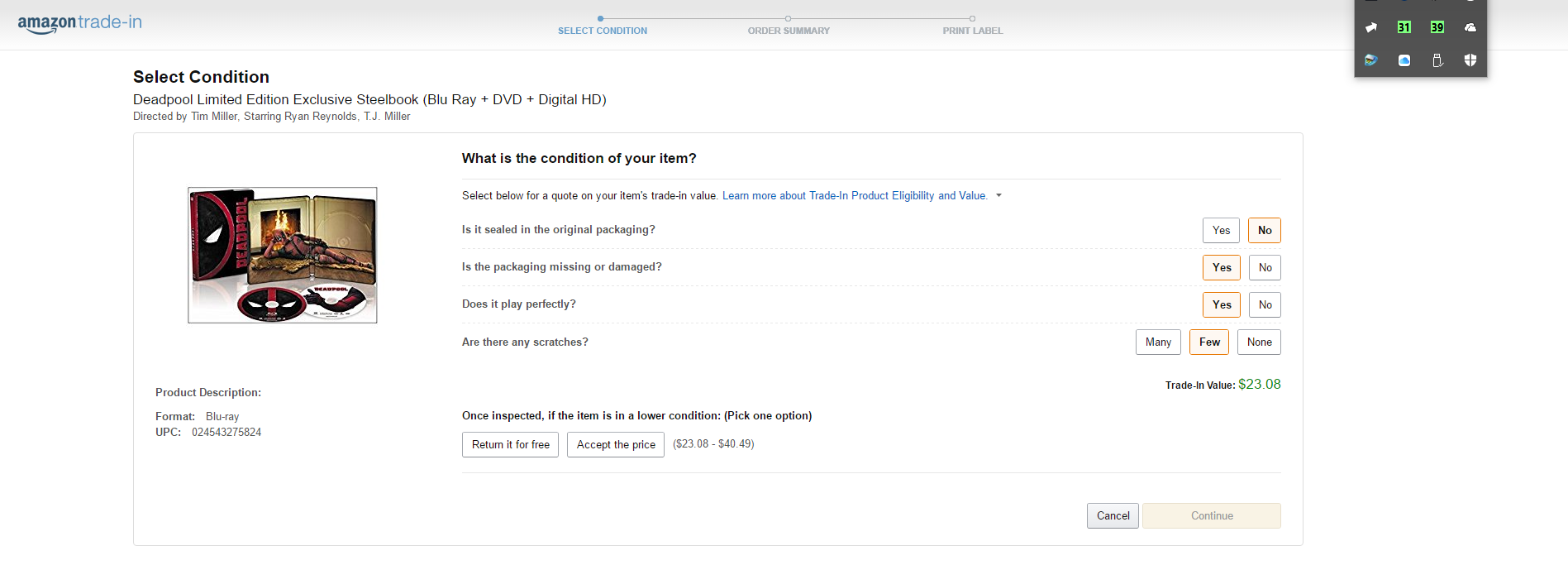Viewport: 1568px width, 565px height.
Task: Select Many scratches option
Action: [x=1158, y=342]
